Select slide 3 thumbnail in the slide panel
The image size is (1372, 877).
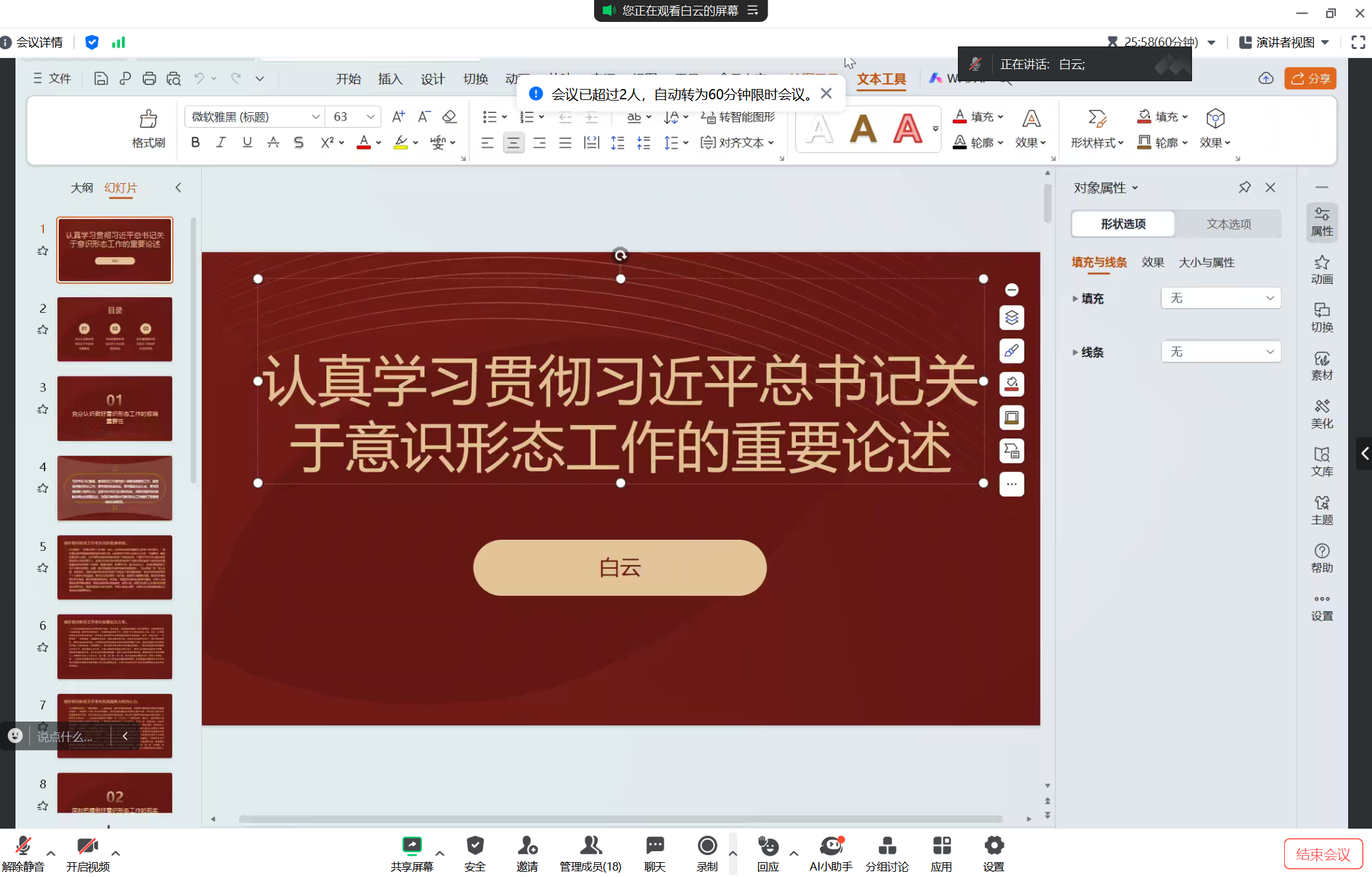(x=114, y=408)
